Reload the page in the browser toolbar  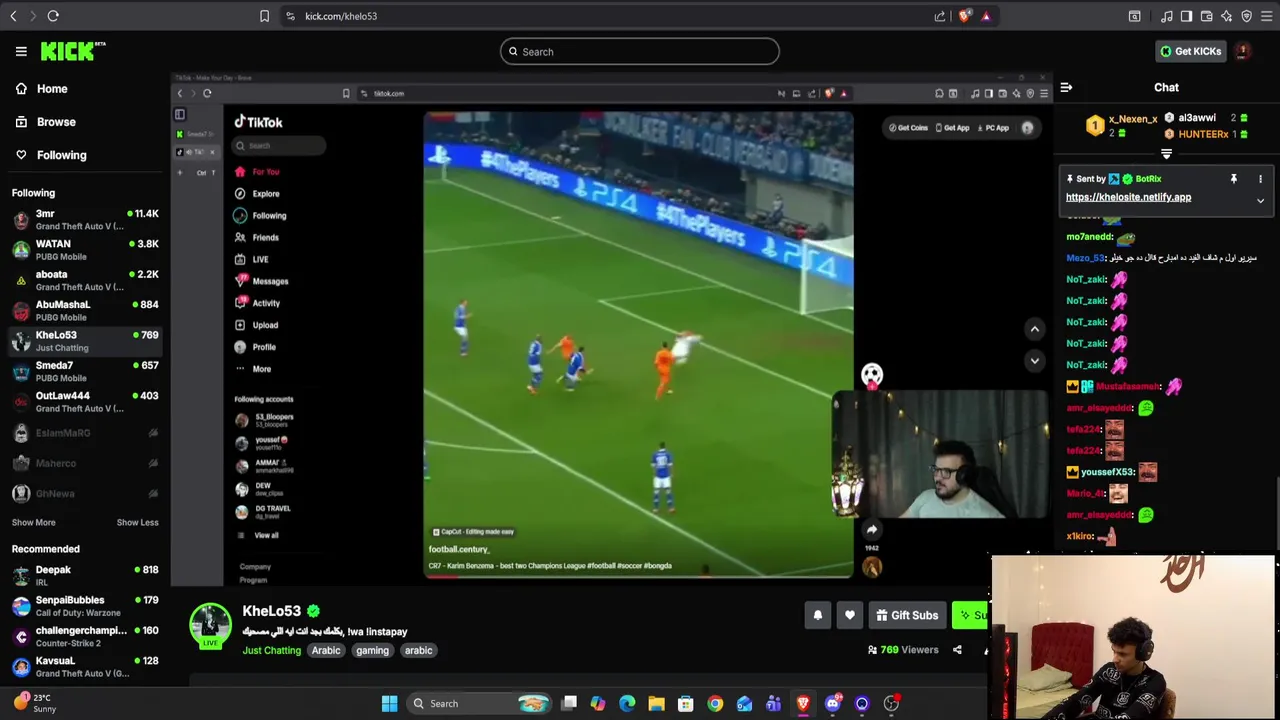53,16
